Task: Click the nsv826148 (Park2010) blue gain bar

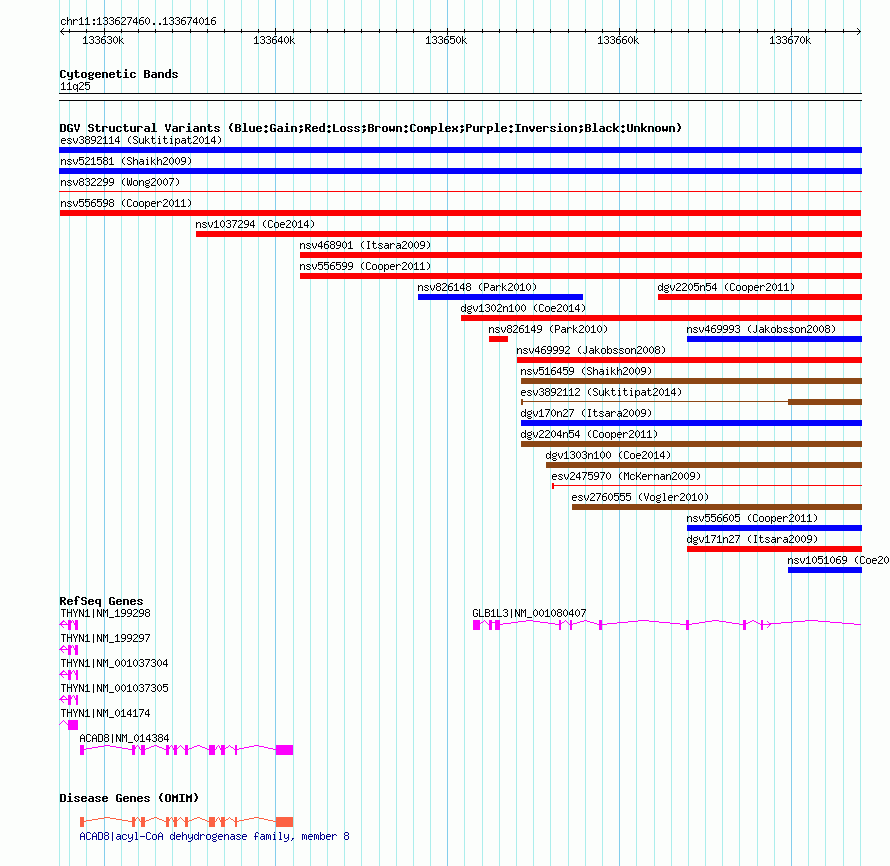Action: pos(500,297)
